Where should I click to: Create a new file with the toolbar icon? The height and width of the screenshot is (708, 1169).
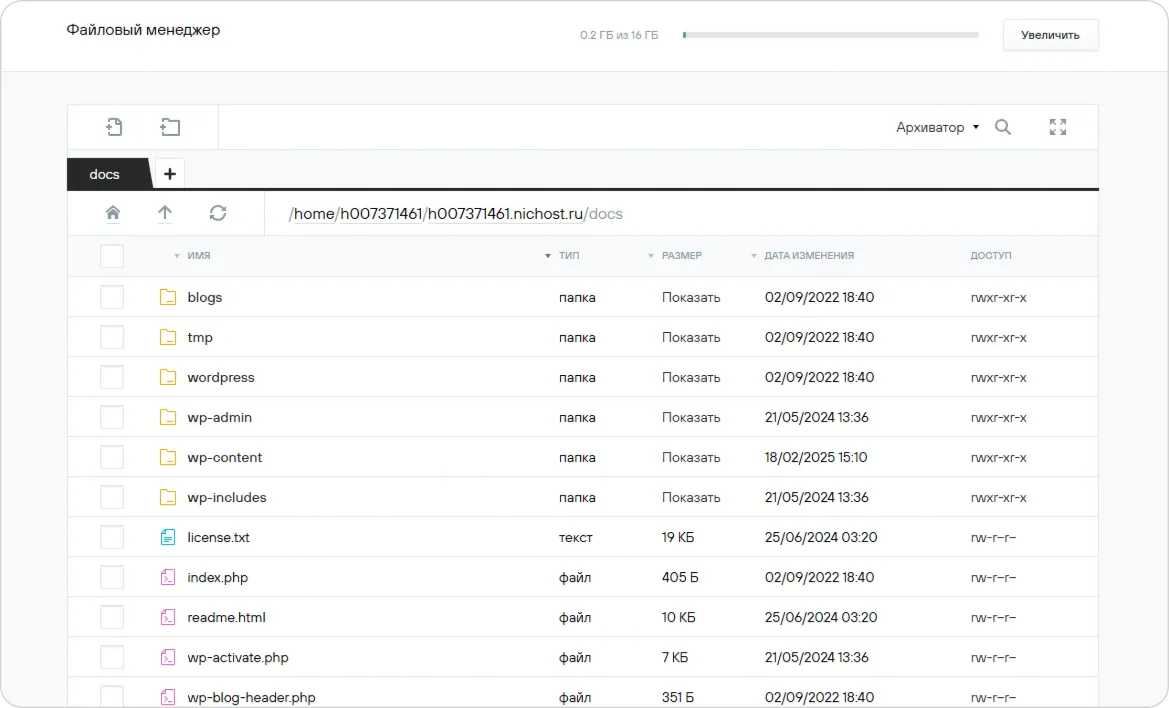pos(114,127)
